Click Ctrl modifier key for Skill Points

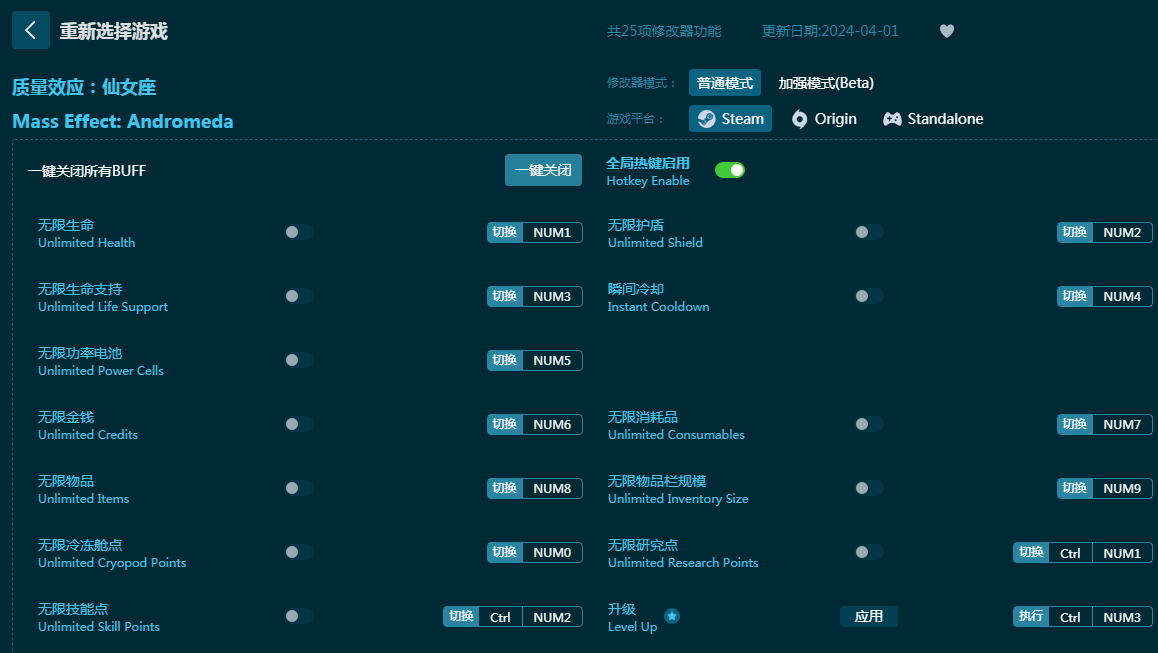[500, 617]
